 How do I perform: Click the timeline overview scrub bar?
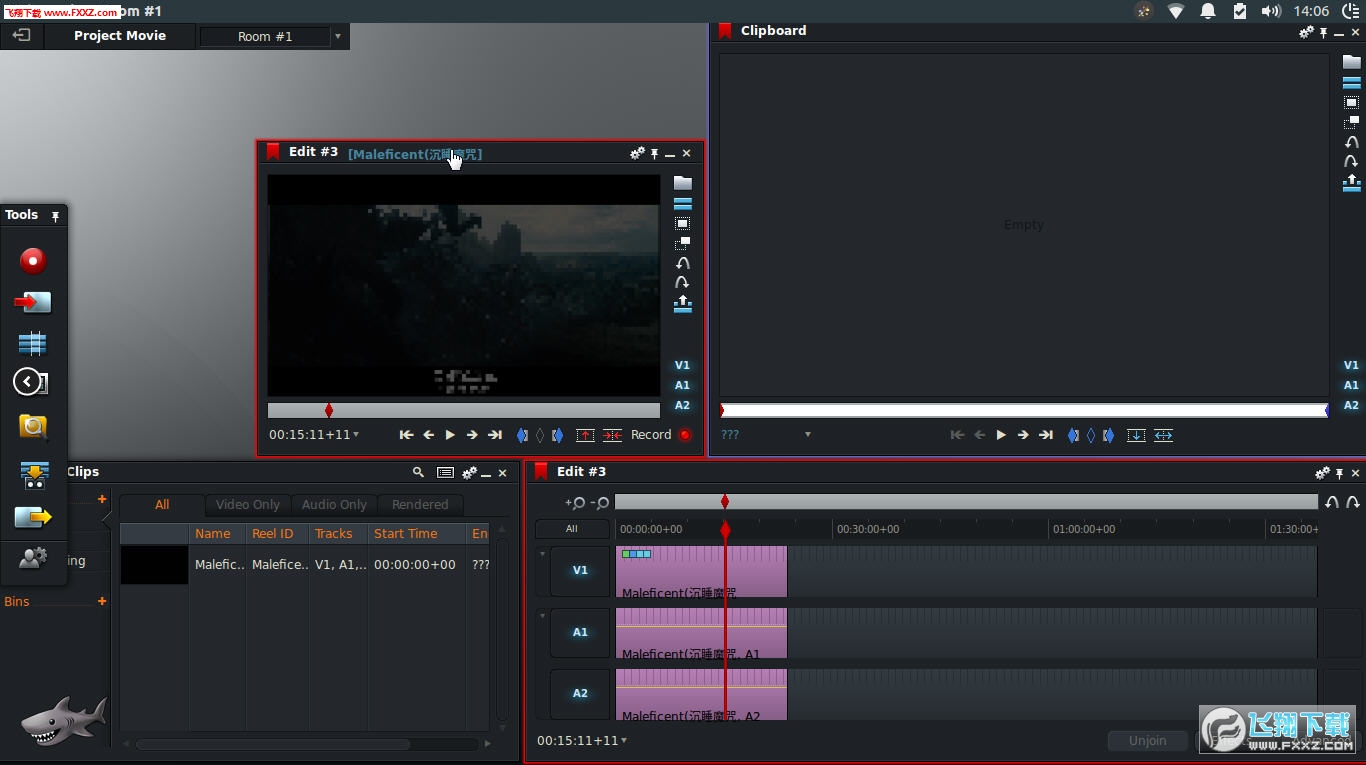pos(966,502)
